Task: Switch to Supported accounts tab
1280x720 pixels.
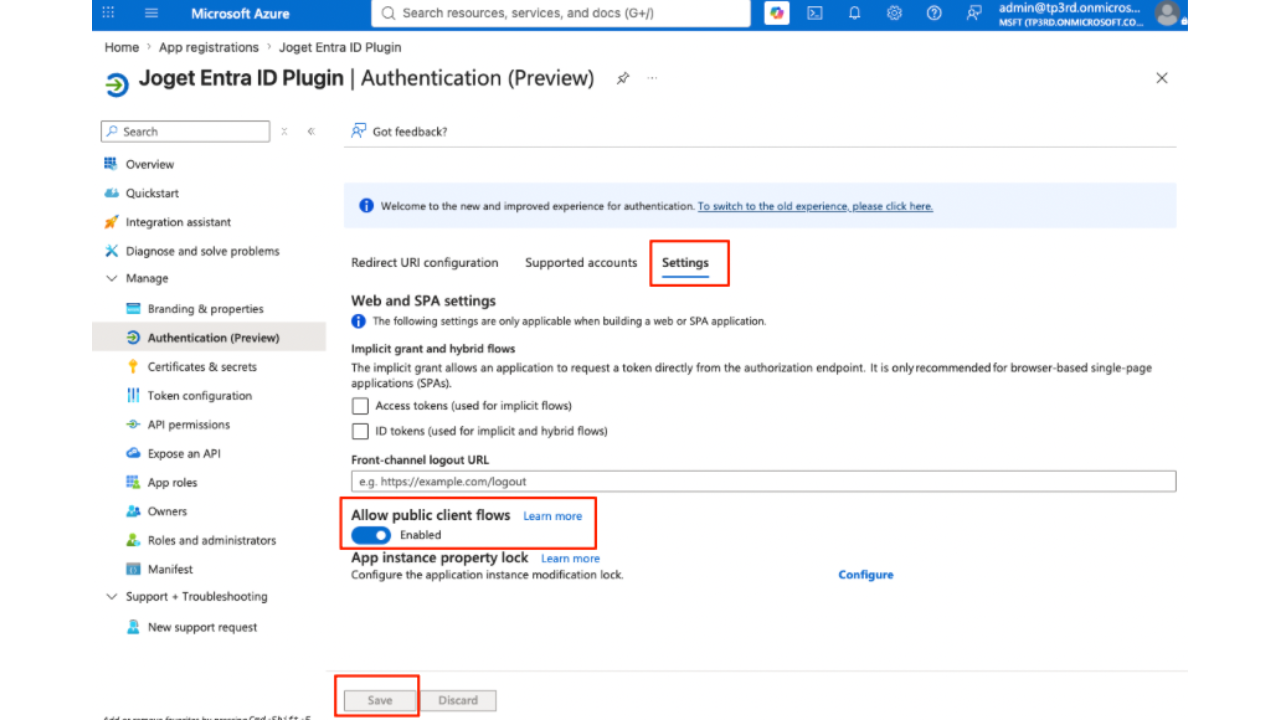Action: point(581,263)
